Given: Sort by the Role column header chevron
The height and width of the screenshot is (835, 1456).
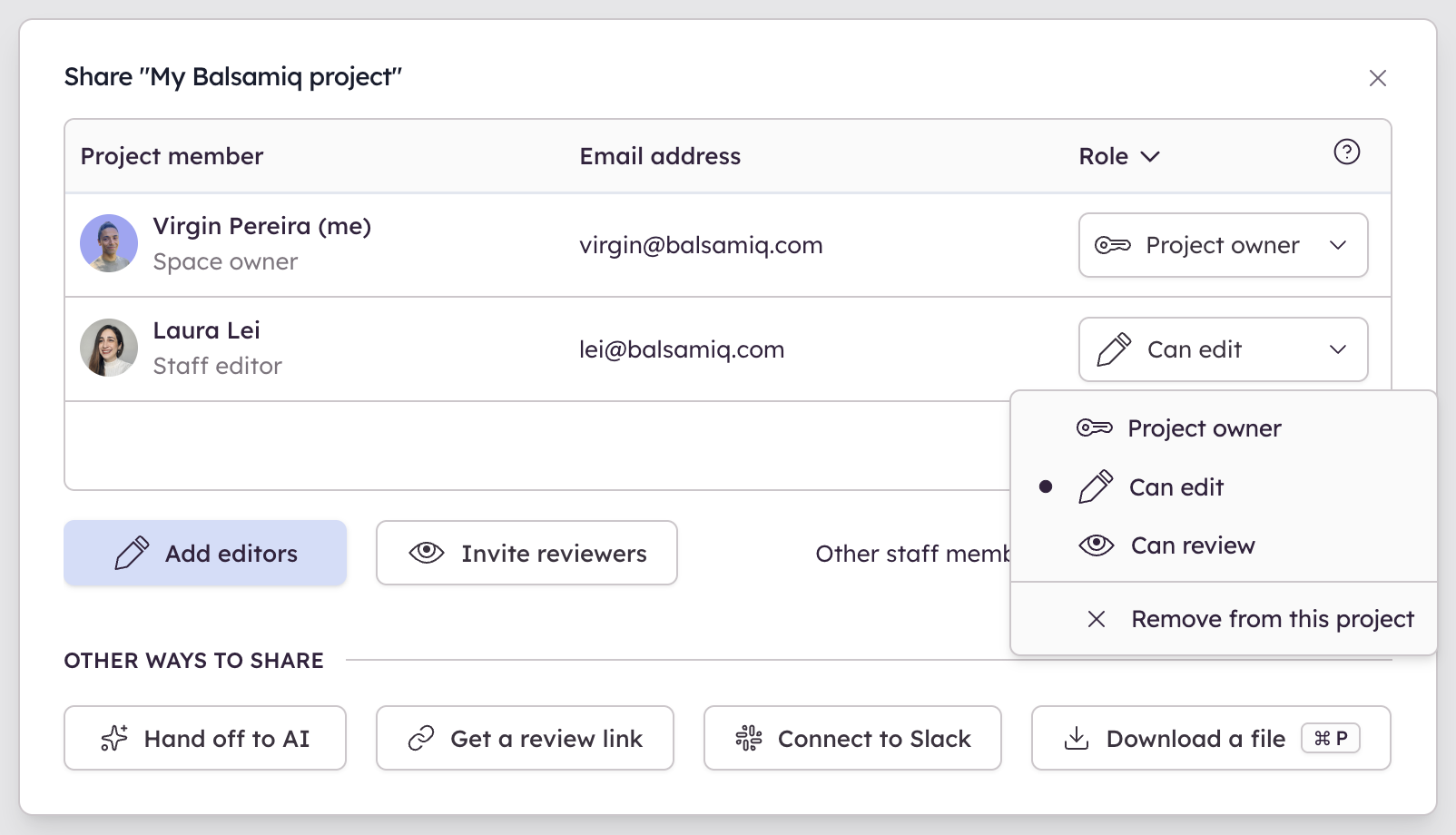Looking at the screenshot, I should coord(1150,156).
